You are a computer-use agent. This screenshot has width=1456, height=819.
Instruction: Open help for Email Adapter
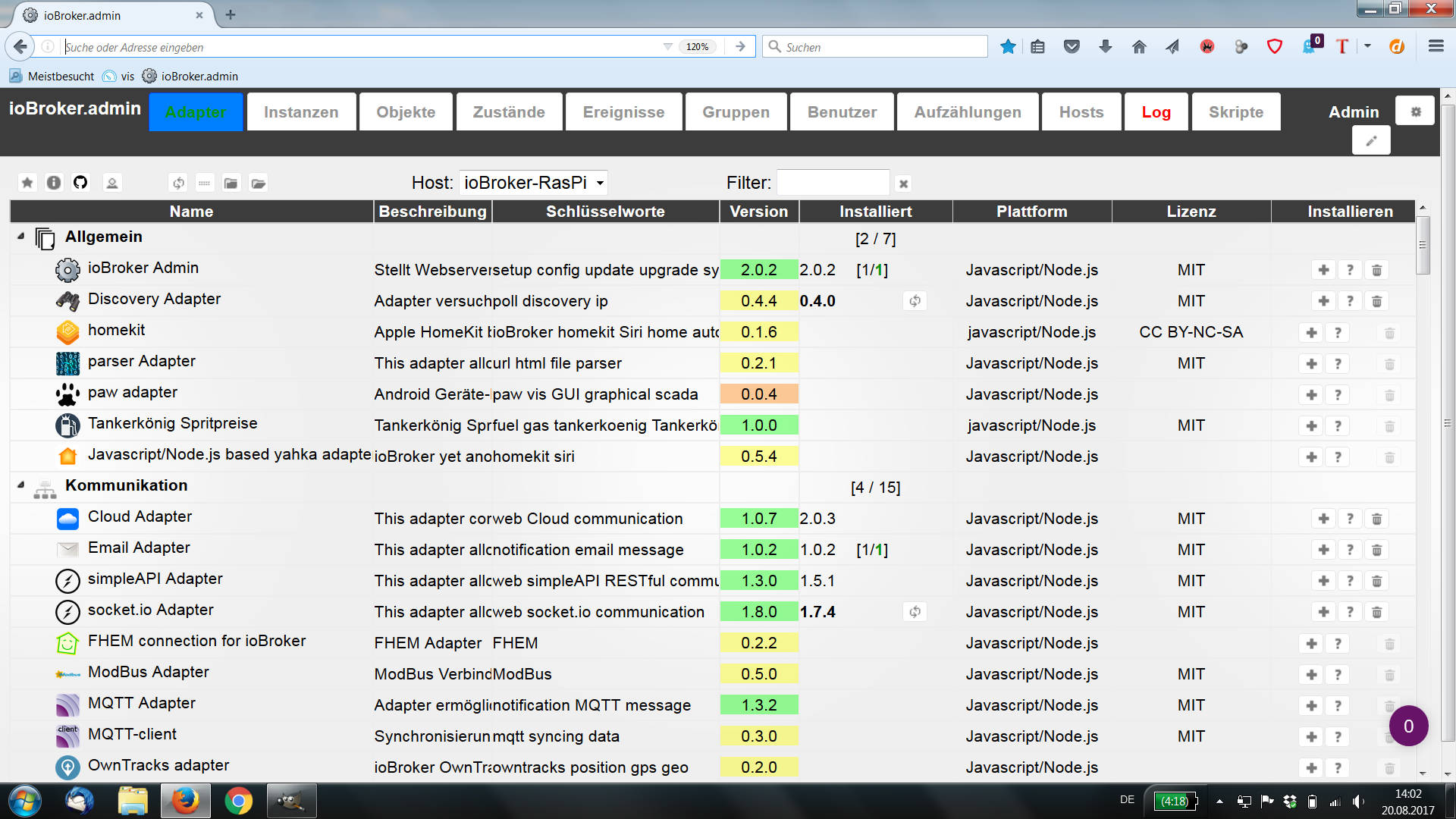pos(1350,550)
